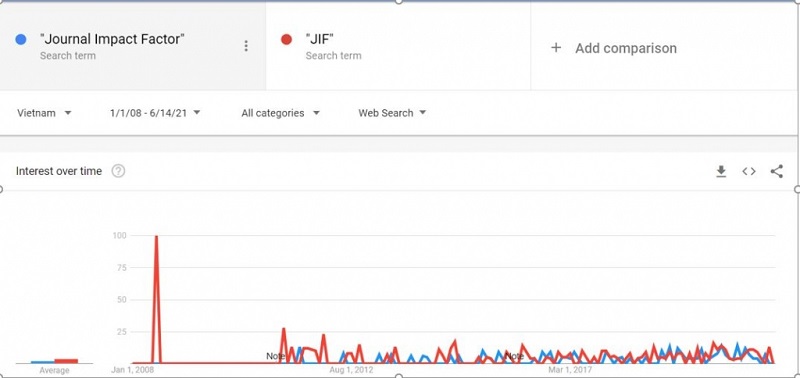The height and width of the screenshot is (378, 800).
Task: Open the Vietnam region dropdown
Action: [x=44, y=113]
